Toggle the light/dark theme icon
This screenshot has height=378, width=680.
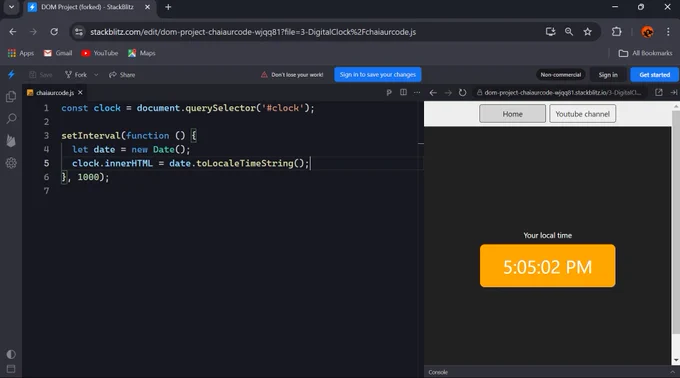tap(11, 354)
